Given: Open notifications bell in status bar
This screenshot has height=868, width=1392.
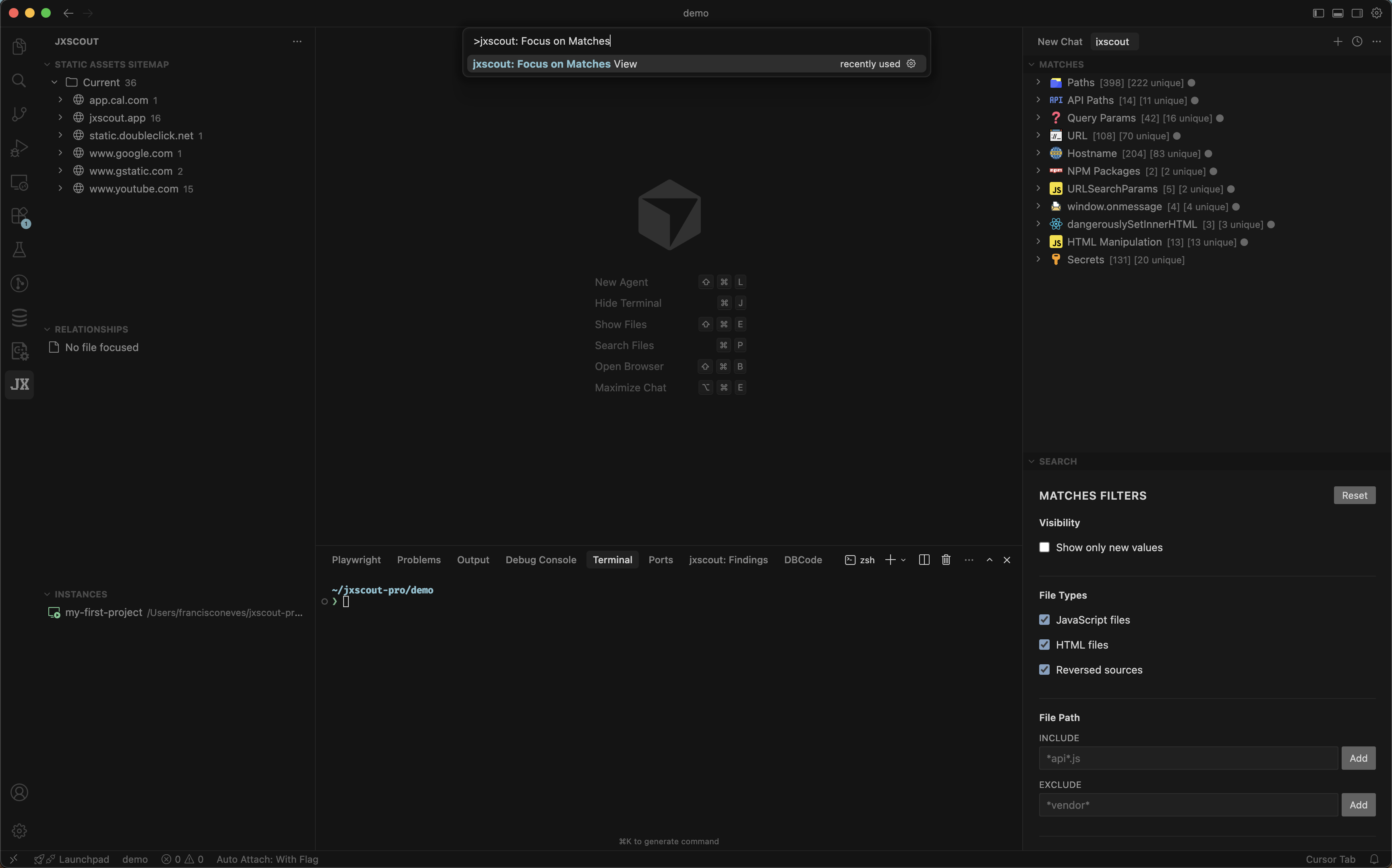Looking at the screenshot, I should click(x=1374, y=860).
